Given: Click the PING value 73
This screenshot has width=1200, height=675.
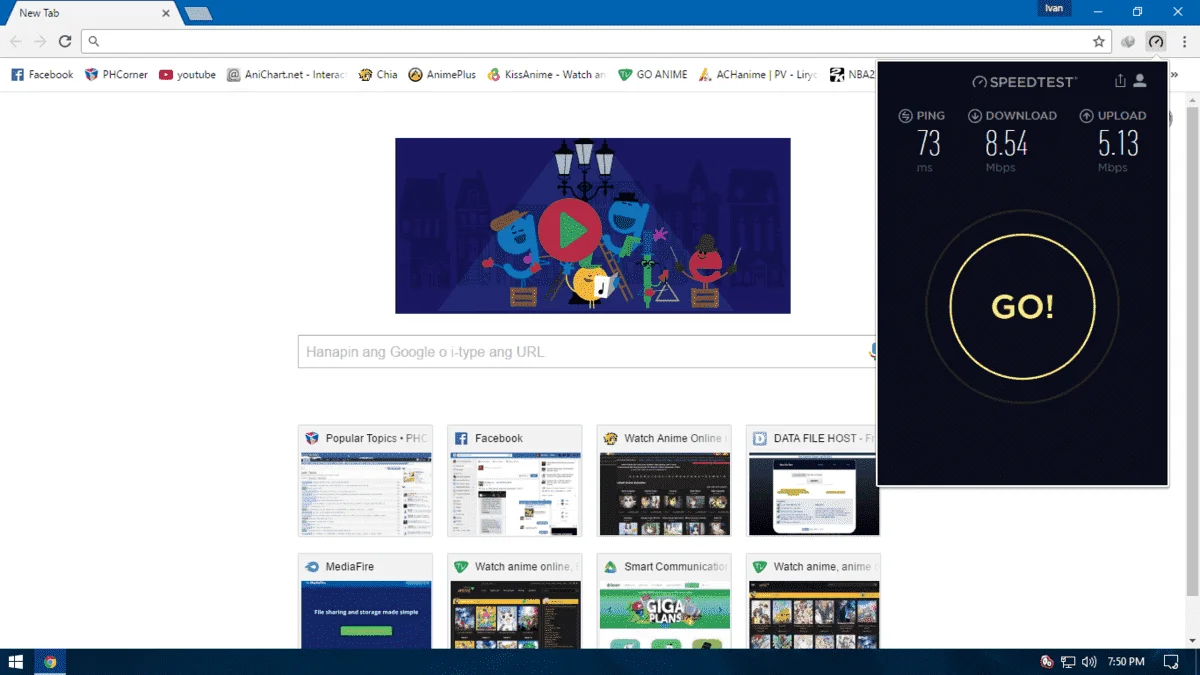Looking at the screenshot, I should 929,144.
